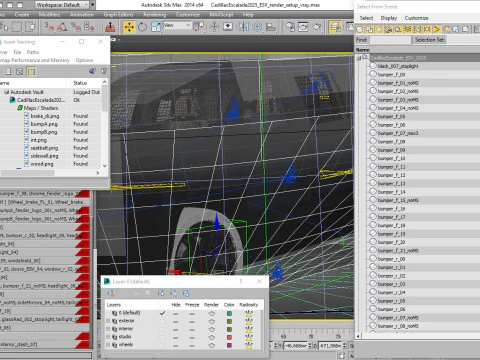
Task: Toggle Display Space Warps filter in Select From Scene
Action: pos(408,29)
